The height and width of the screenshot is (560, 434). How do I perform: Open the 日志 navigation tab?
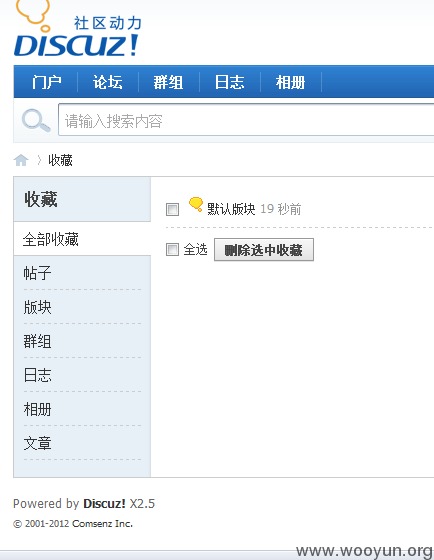(229, 82)
